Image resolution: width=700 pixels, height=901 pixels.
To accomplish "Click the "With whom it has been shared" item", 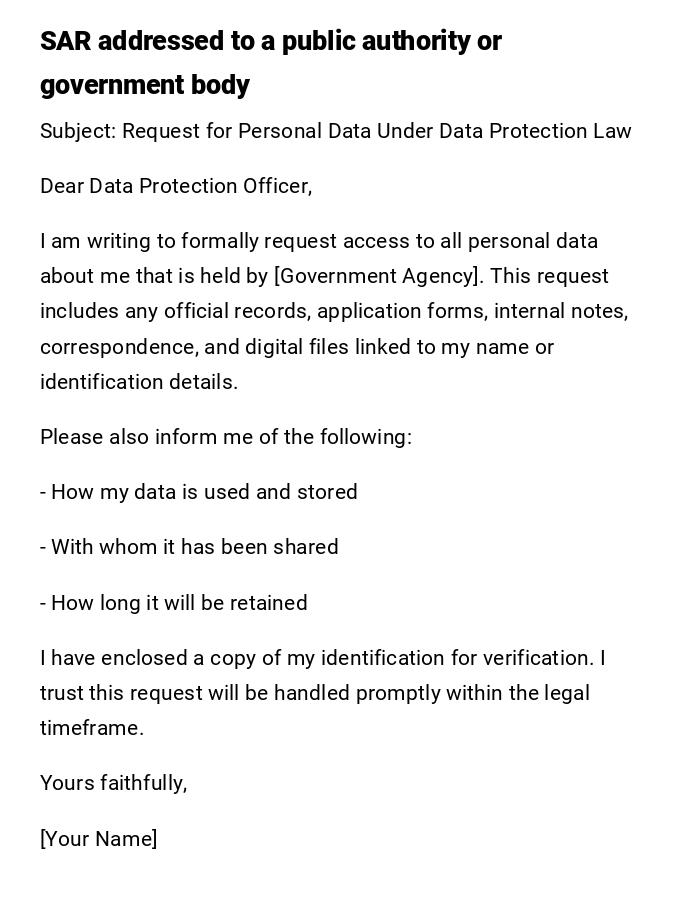I will (195, 547).
